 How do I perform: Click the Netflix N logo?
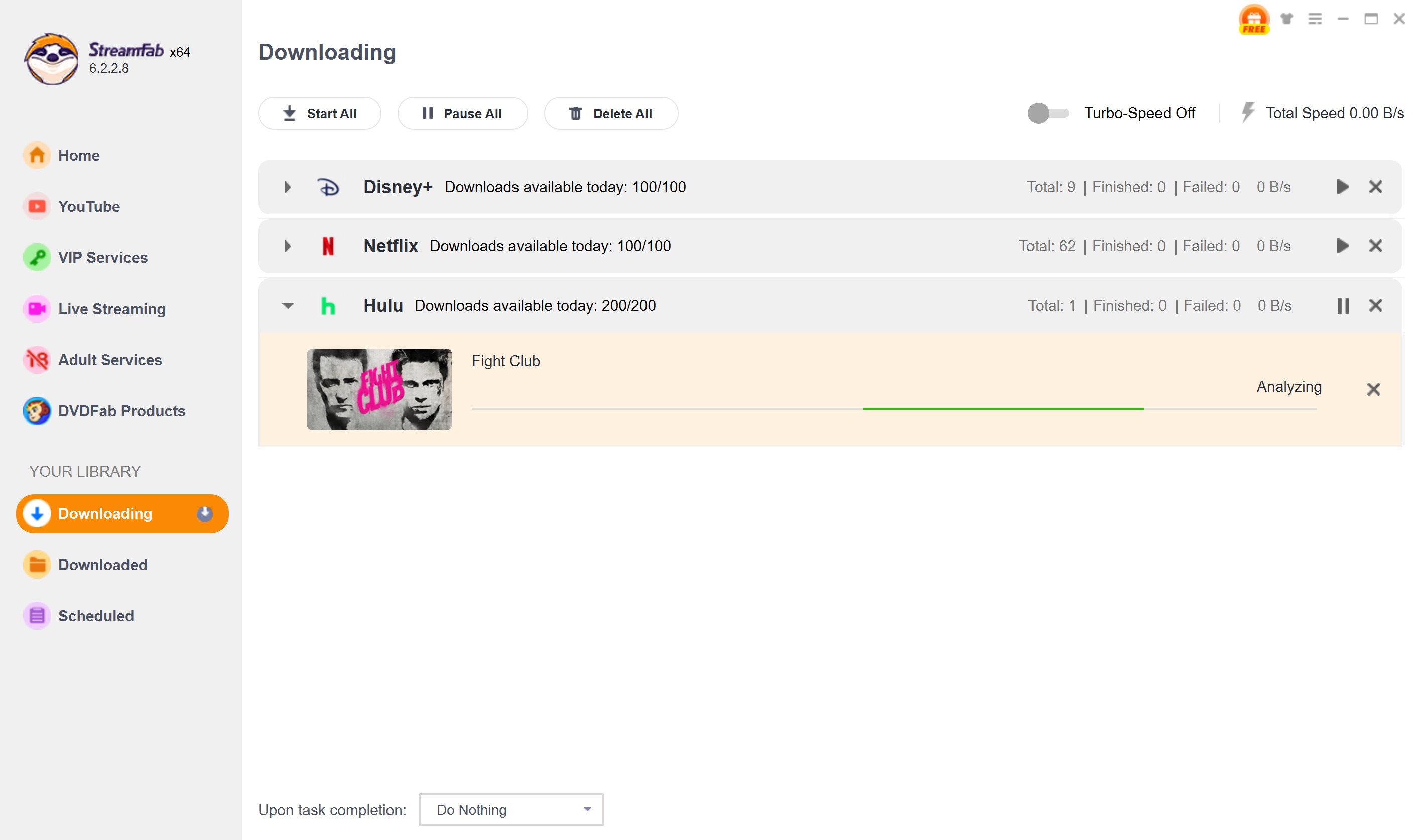click(328, 246)
